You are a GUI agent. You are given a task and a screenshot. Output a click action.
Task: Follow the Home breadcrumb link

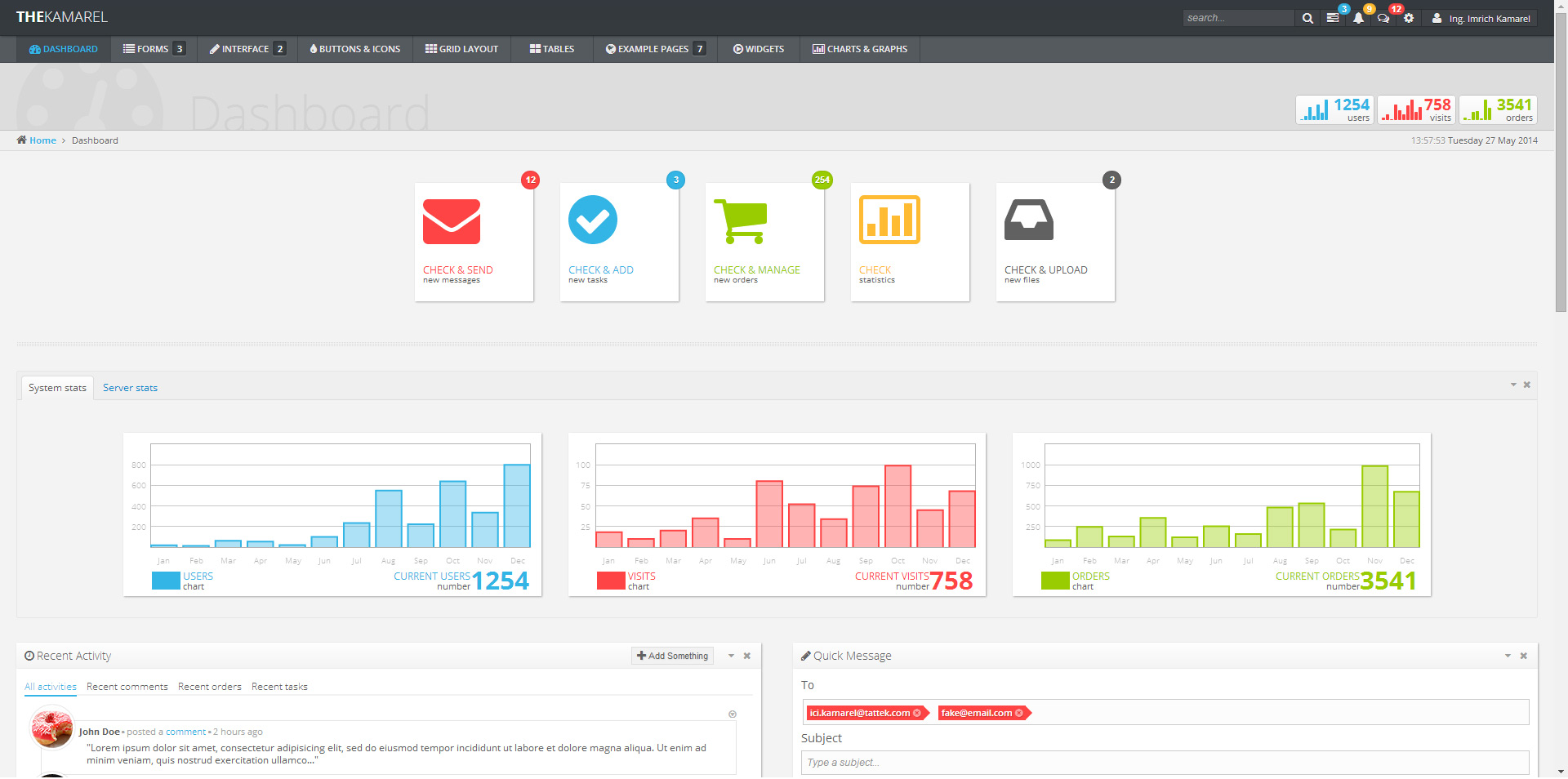tap(42, 140)
